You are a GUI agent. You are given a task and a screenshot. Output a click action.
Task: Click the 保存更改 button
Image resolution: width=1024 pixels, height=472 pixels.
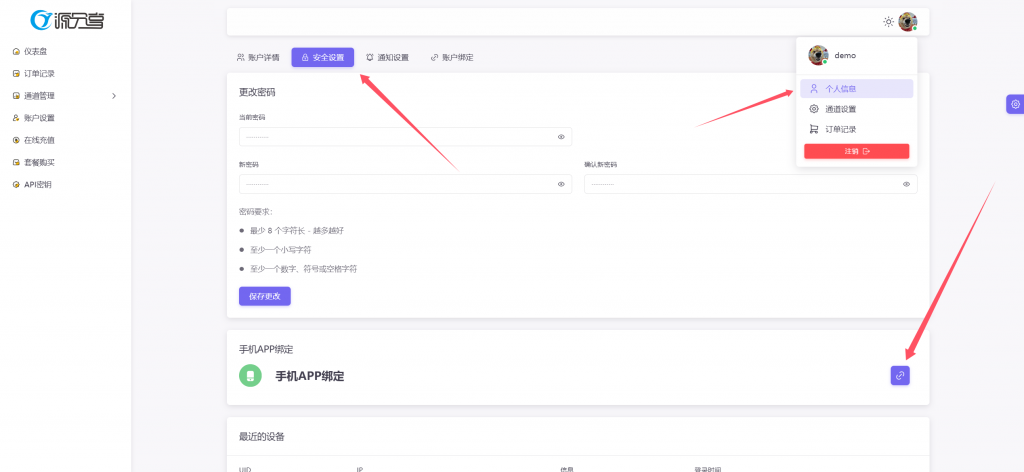tap(264, 296)
